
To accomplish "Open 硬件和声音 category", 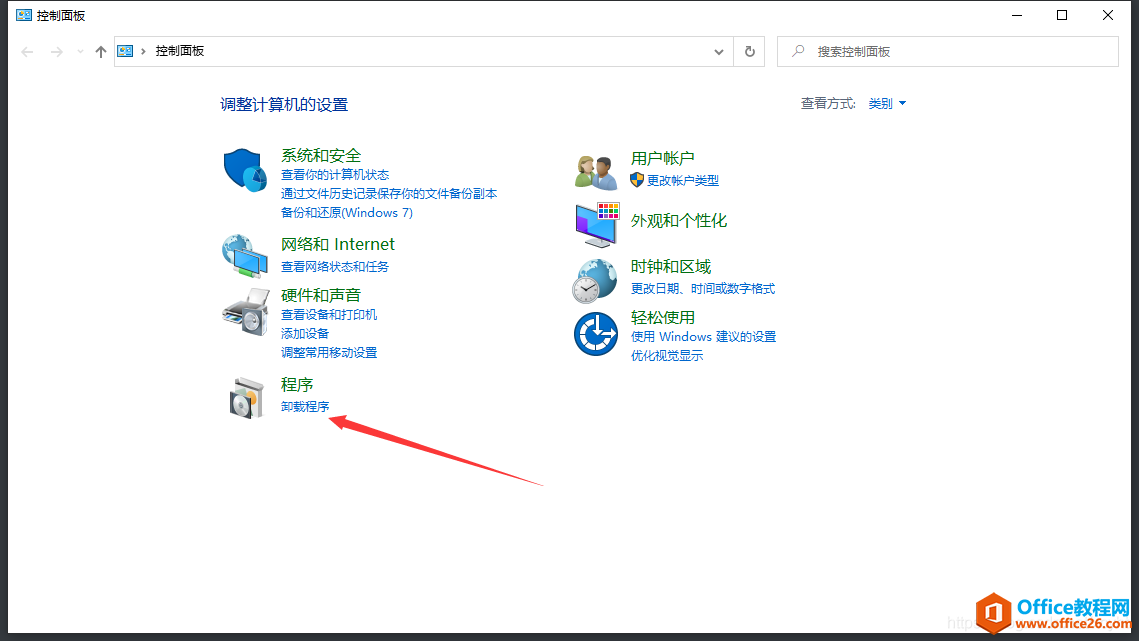I will pos(320,295).
